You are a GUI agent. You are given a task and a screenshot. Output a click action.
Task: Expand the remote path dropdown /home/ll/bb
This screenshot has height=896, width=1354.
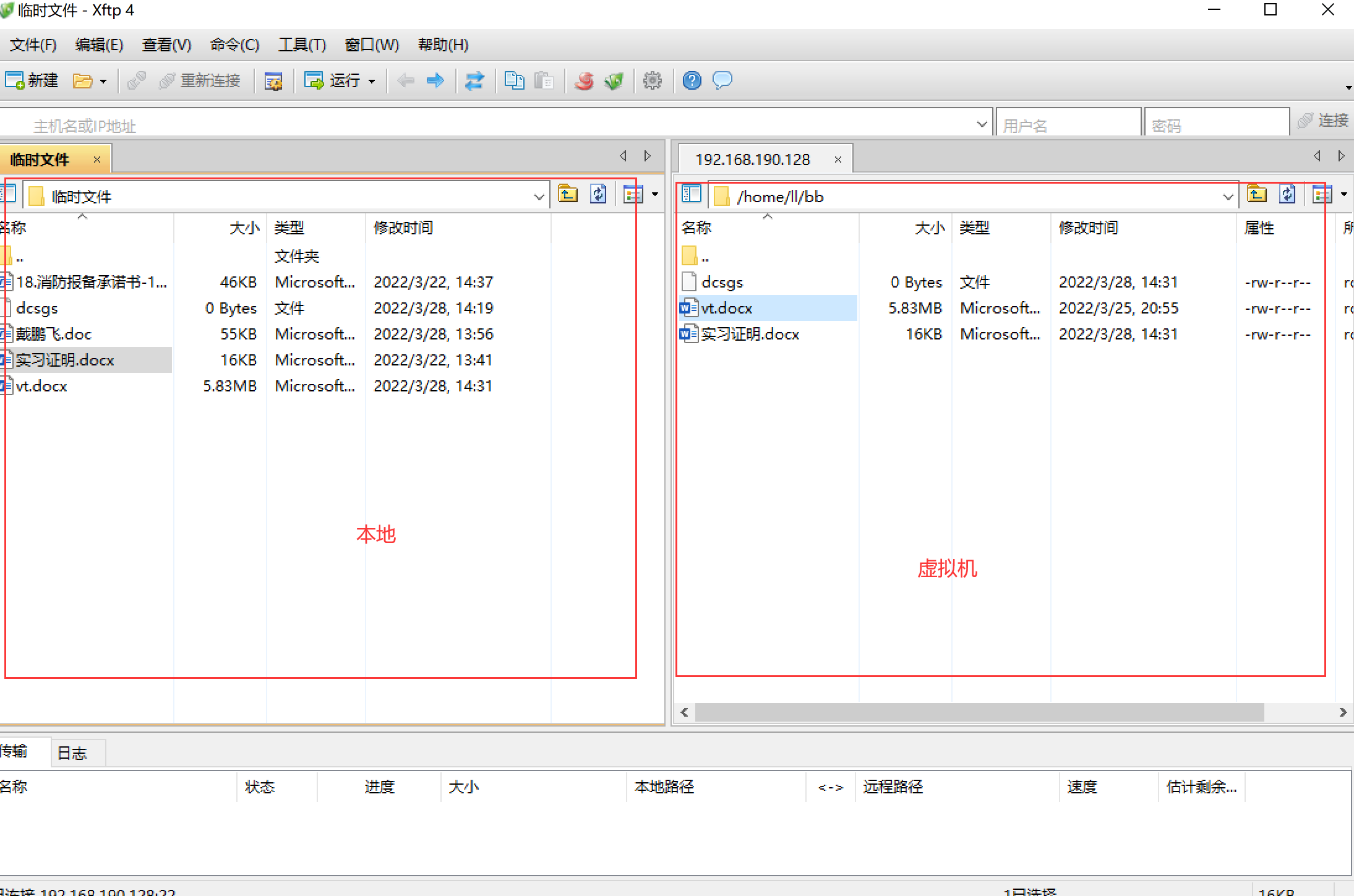pos(1228,197)
